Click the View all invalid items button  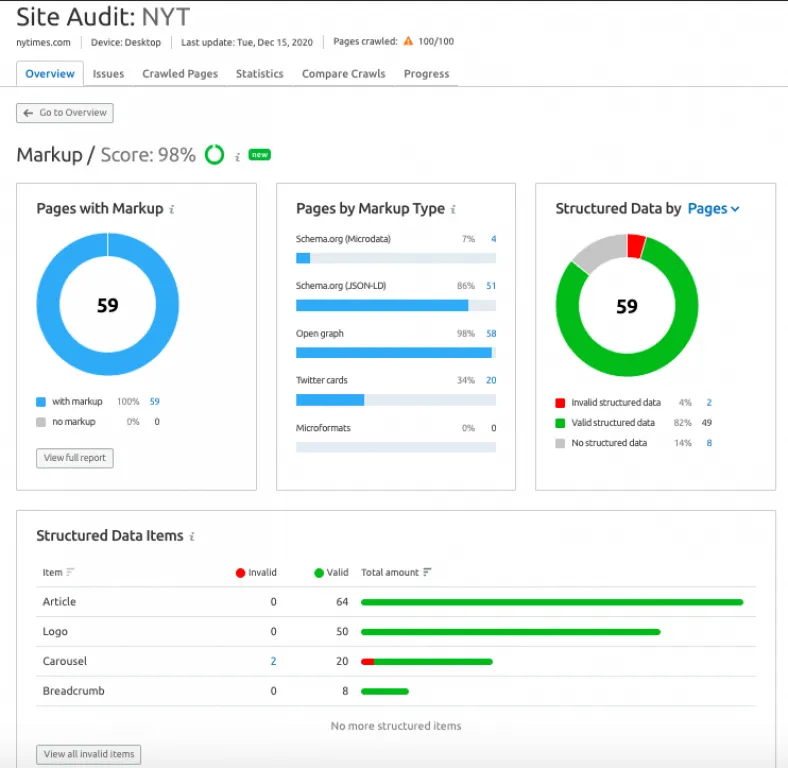tap(88, 754)
